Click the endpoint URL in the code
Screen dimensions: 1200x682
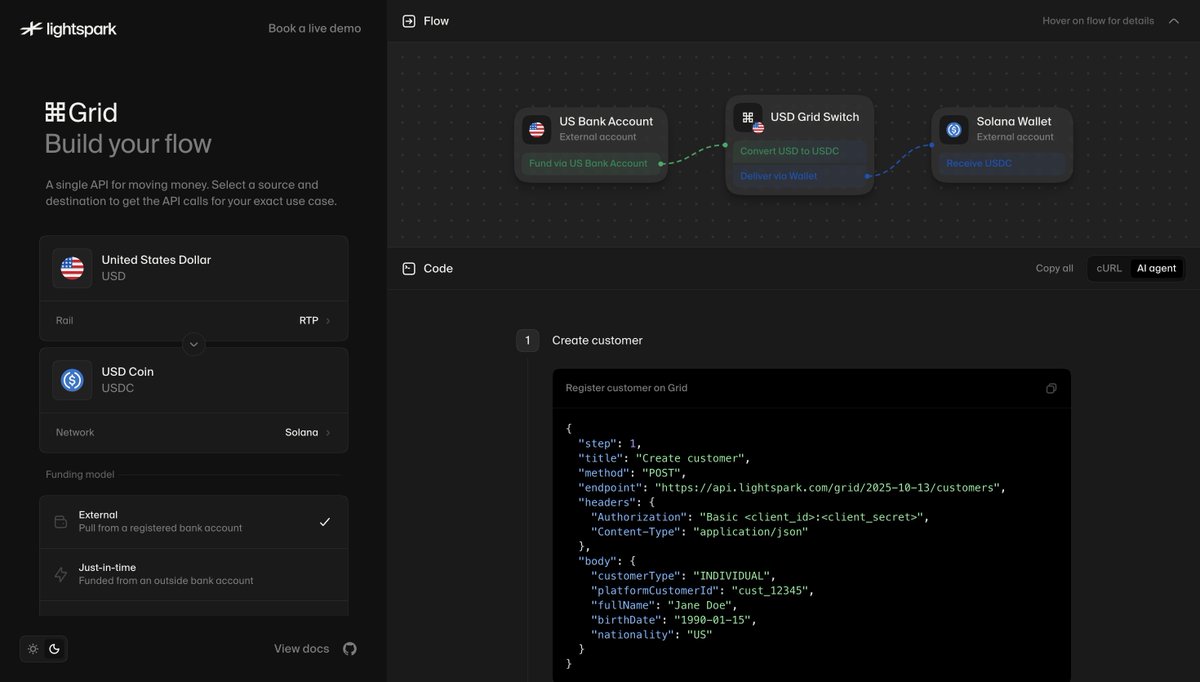click(827, 488)
